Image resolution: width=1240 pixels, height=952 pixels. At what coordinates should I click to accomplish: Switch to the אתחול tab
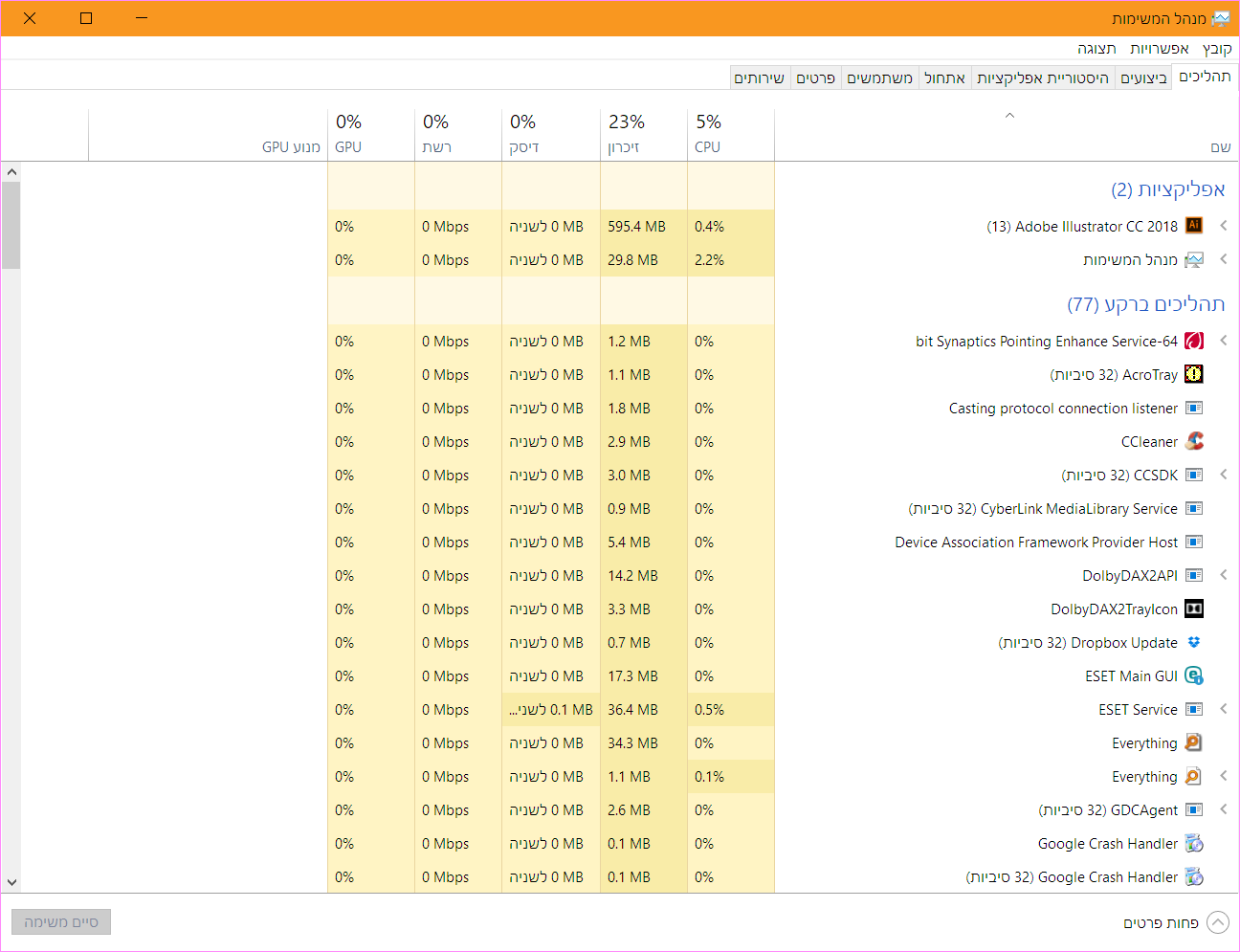[944, 78]
